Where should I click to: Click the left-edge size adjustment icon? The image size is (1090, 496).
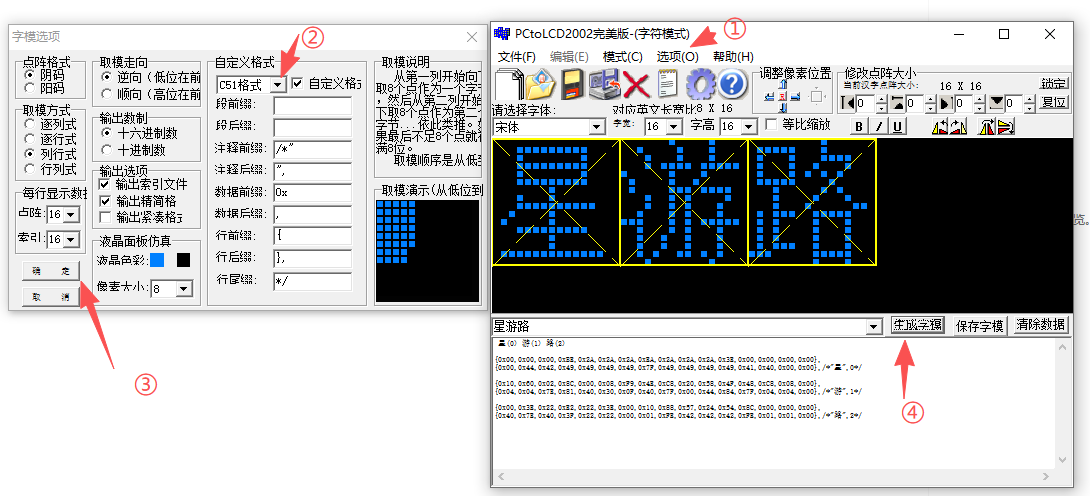tap(848, 104)
